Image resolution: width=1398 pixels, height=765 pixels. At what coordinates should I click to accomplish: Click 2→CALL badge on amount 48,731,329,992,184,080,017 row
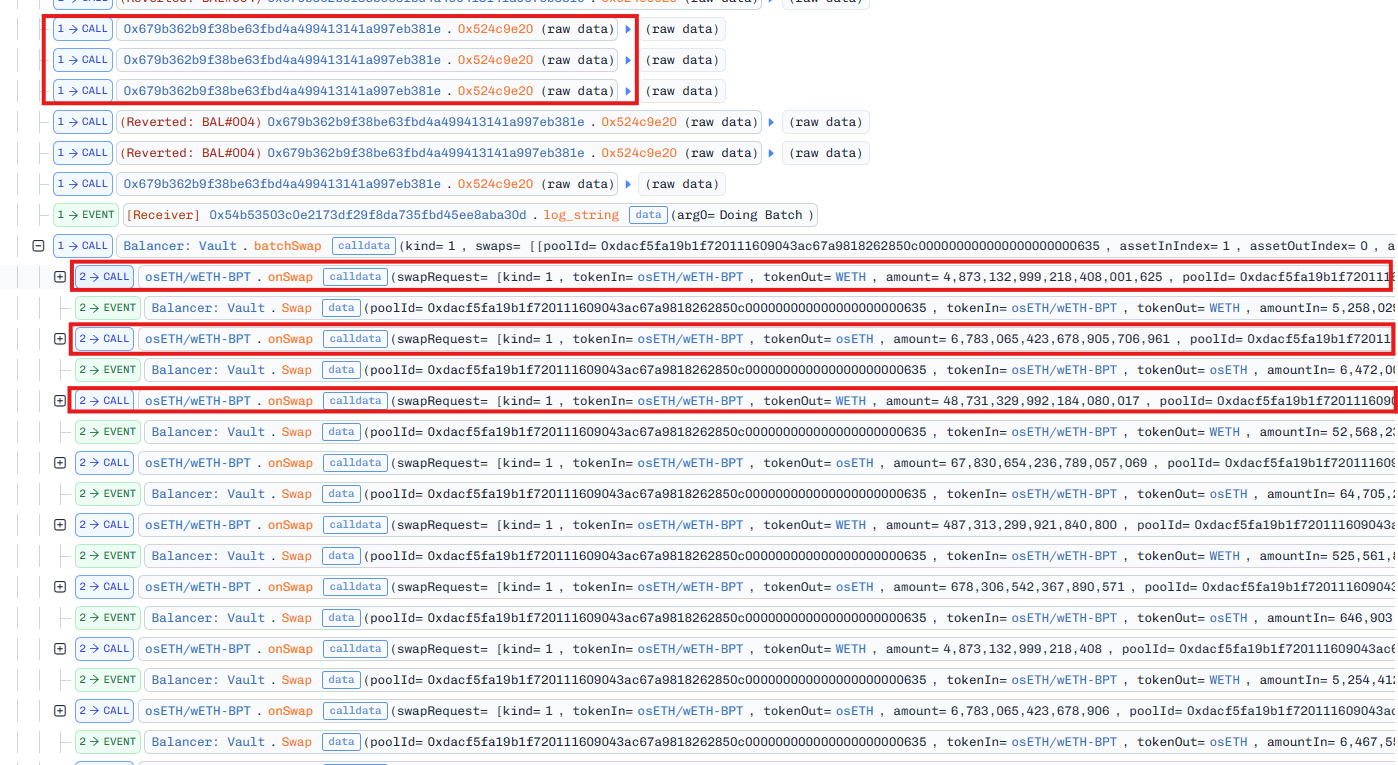(105, 401)
